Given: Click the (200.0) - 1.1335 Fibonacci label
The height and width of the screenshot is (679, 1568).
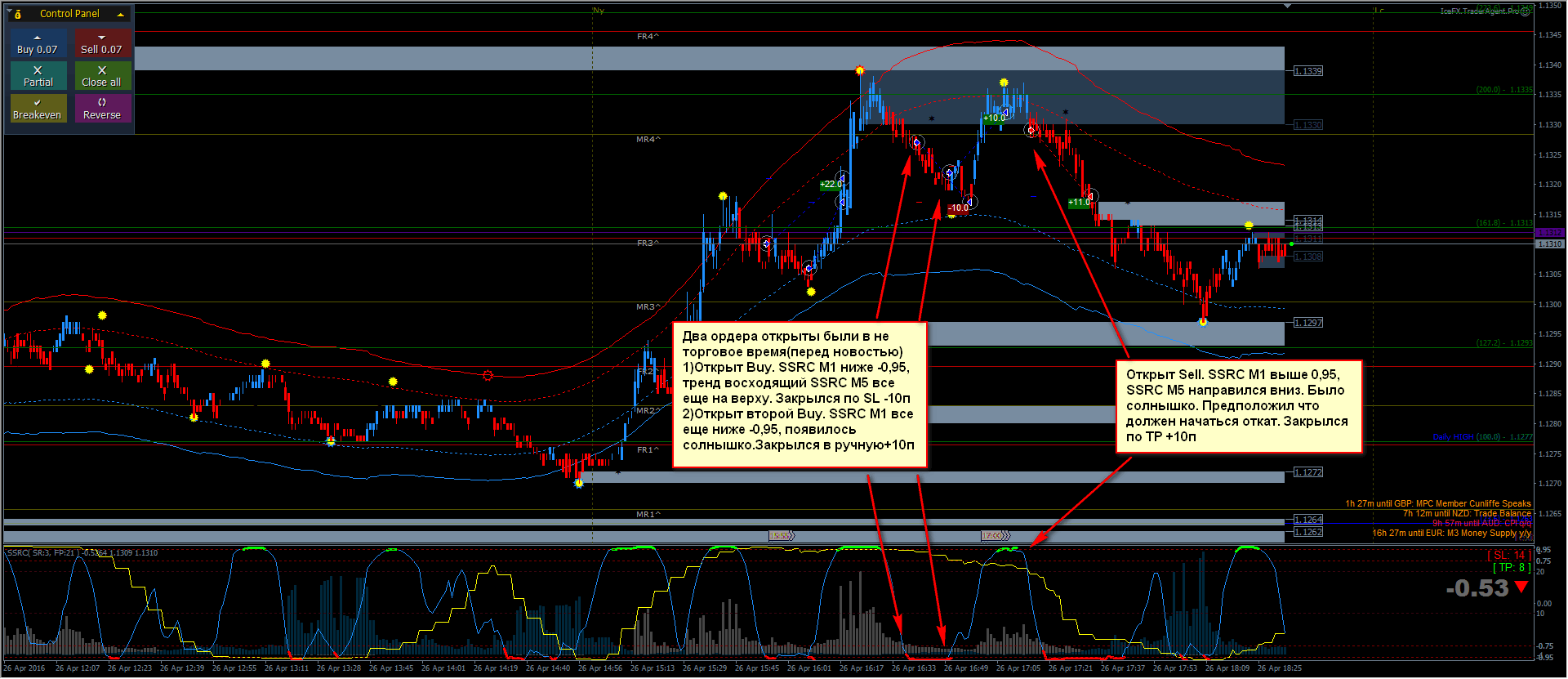Looking at the screenshot, I should pos(1504,90).
